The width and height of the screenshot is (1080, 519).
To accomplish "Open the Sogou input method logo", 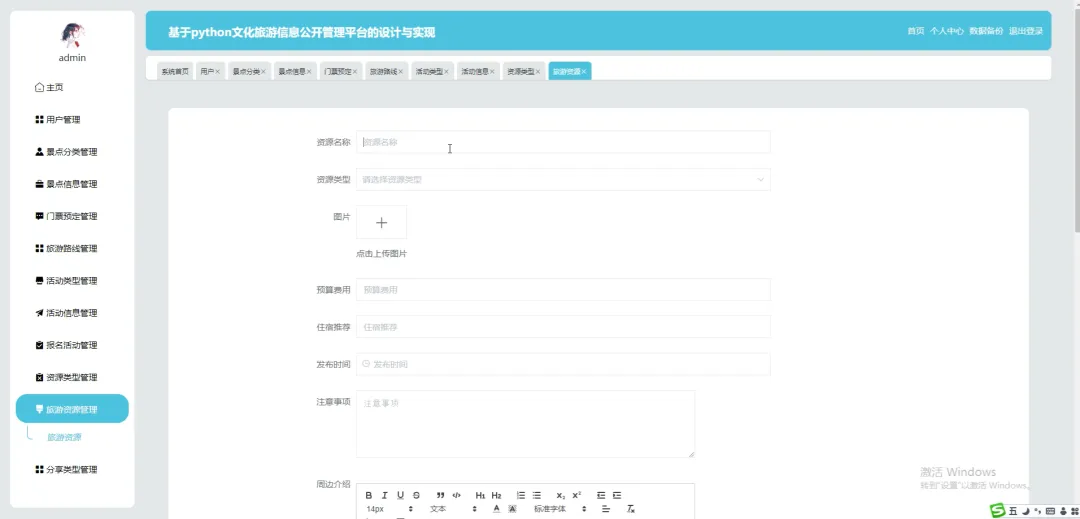I will pos(997,511).
